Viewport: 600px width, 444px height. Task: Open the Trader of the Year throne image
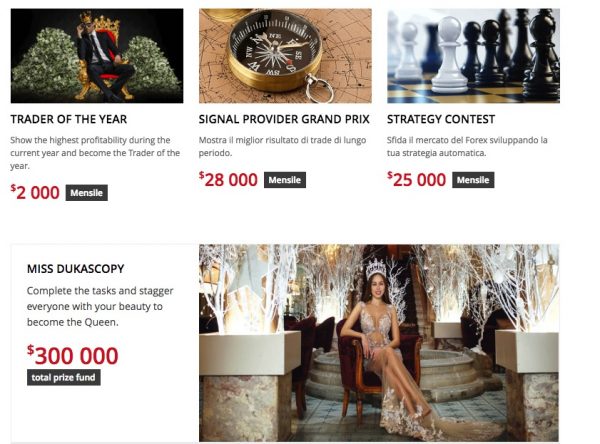tap(97, 56)
